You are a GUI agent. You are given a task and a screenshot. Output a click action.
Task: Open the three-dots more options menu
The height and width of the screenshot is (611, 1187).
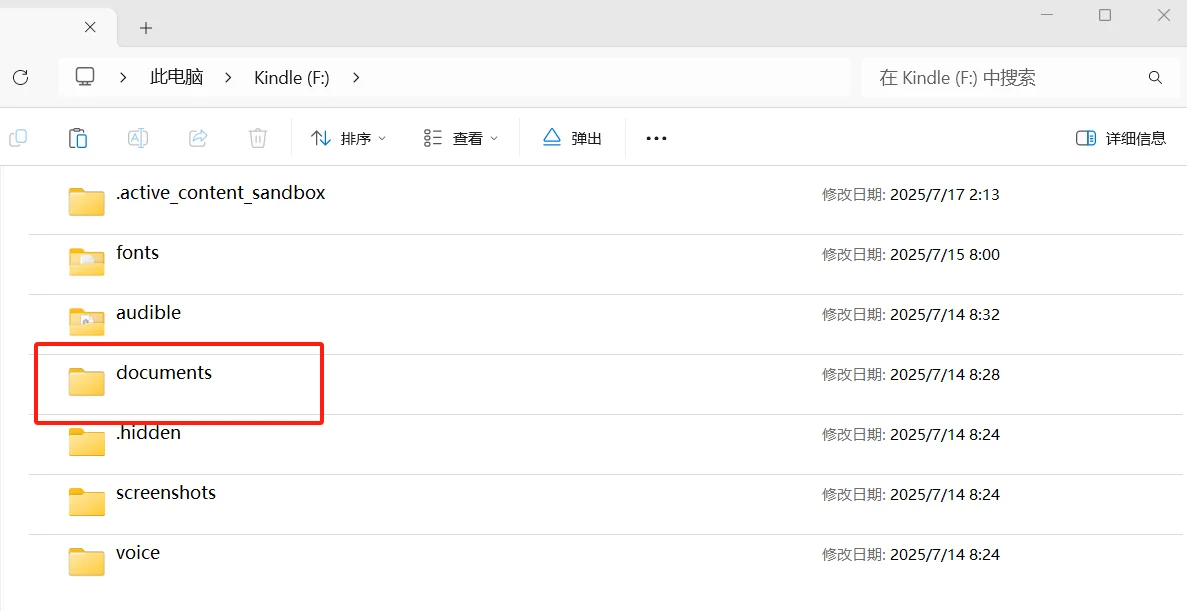656,139
